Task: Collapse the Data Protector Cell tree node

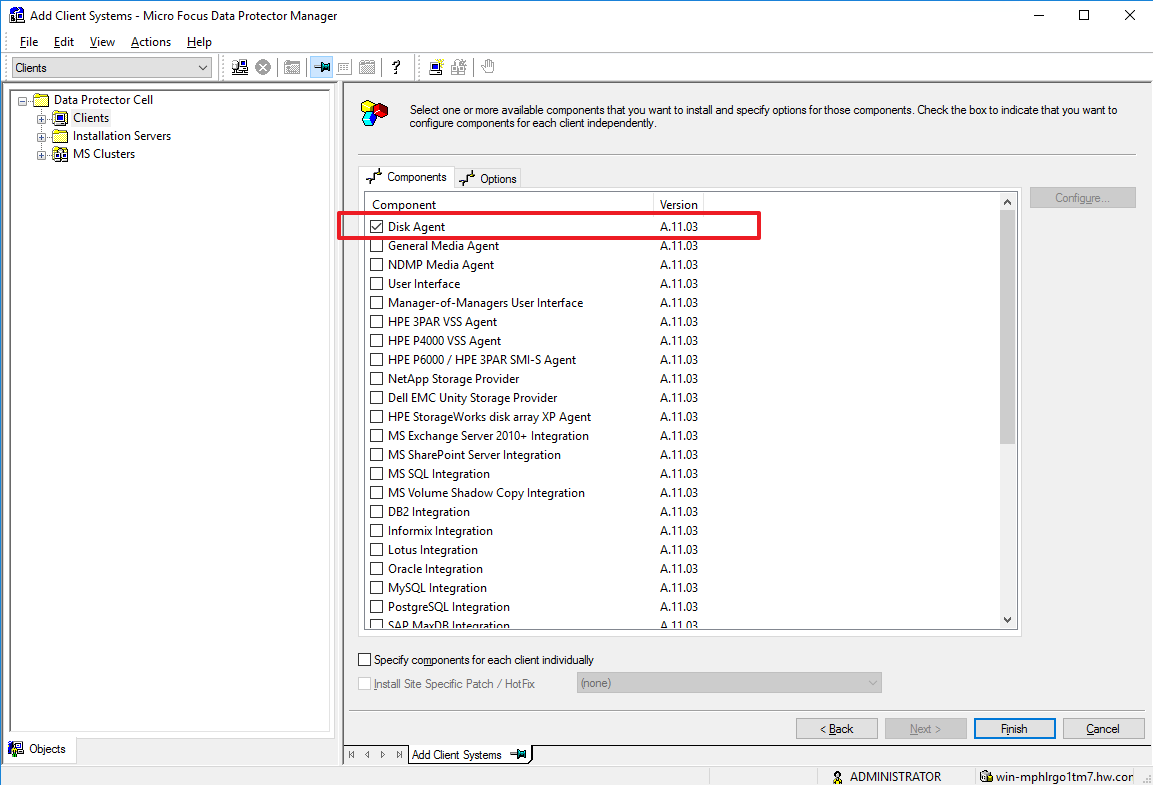Action: pos(23,101)
